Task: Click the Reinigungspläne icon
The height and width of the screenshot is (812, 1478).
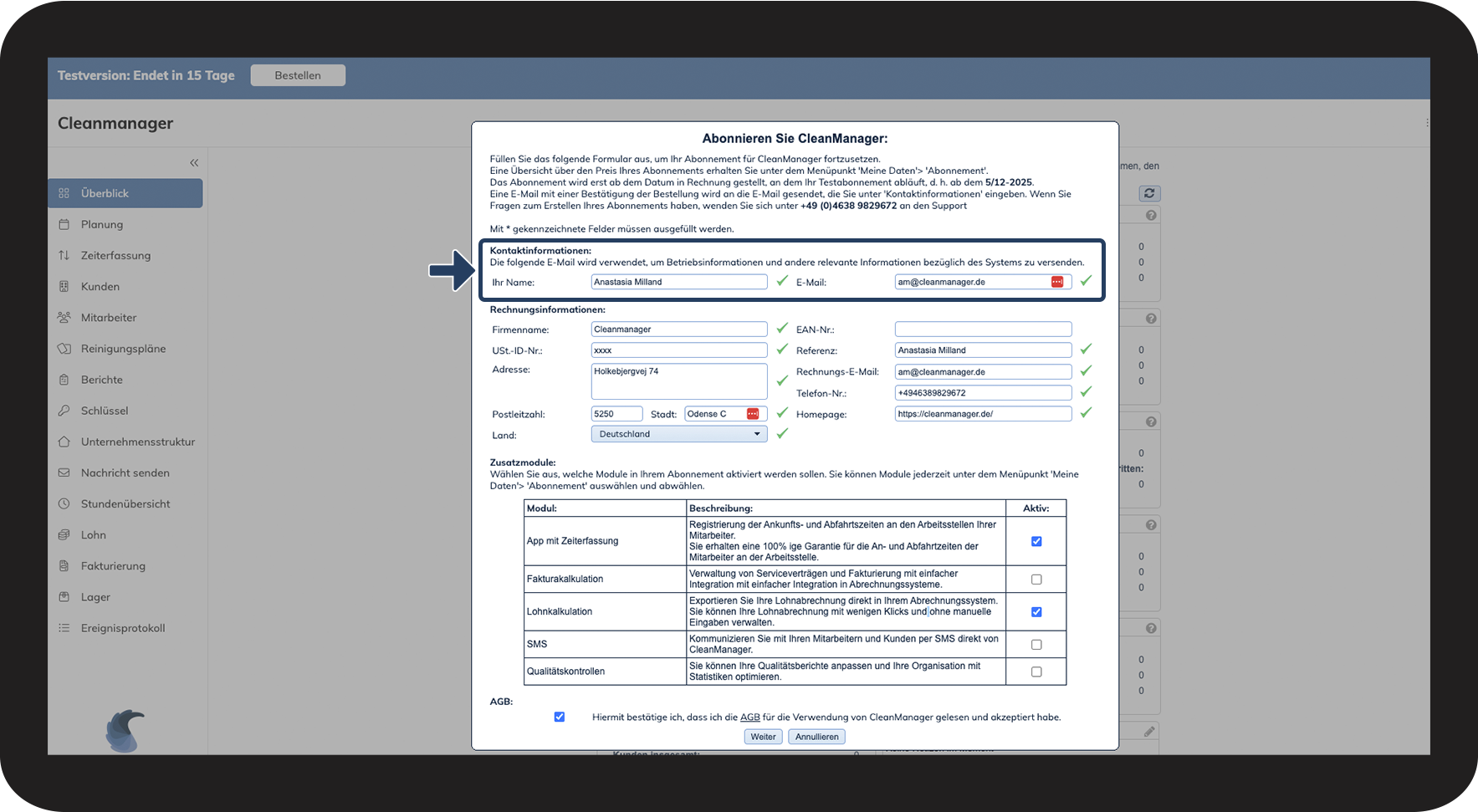Action: coord(64,349)
